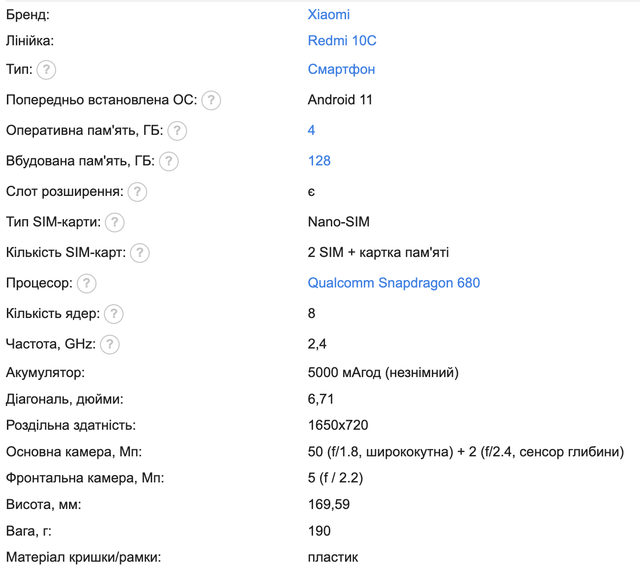Click question mark next to Процесор

tap(87, 283)
